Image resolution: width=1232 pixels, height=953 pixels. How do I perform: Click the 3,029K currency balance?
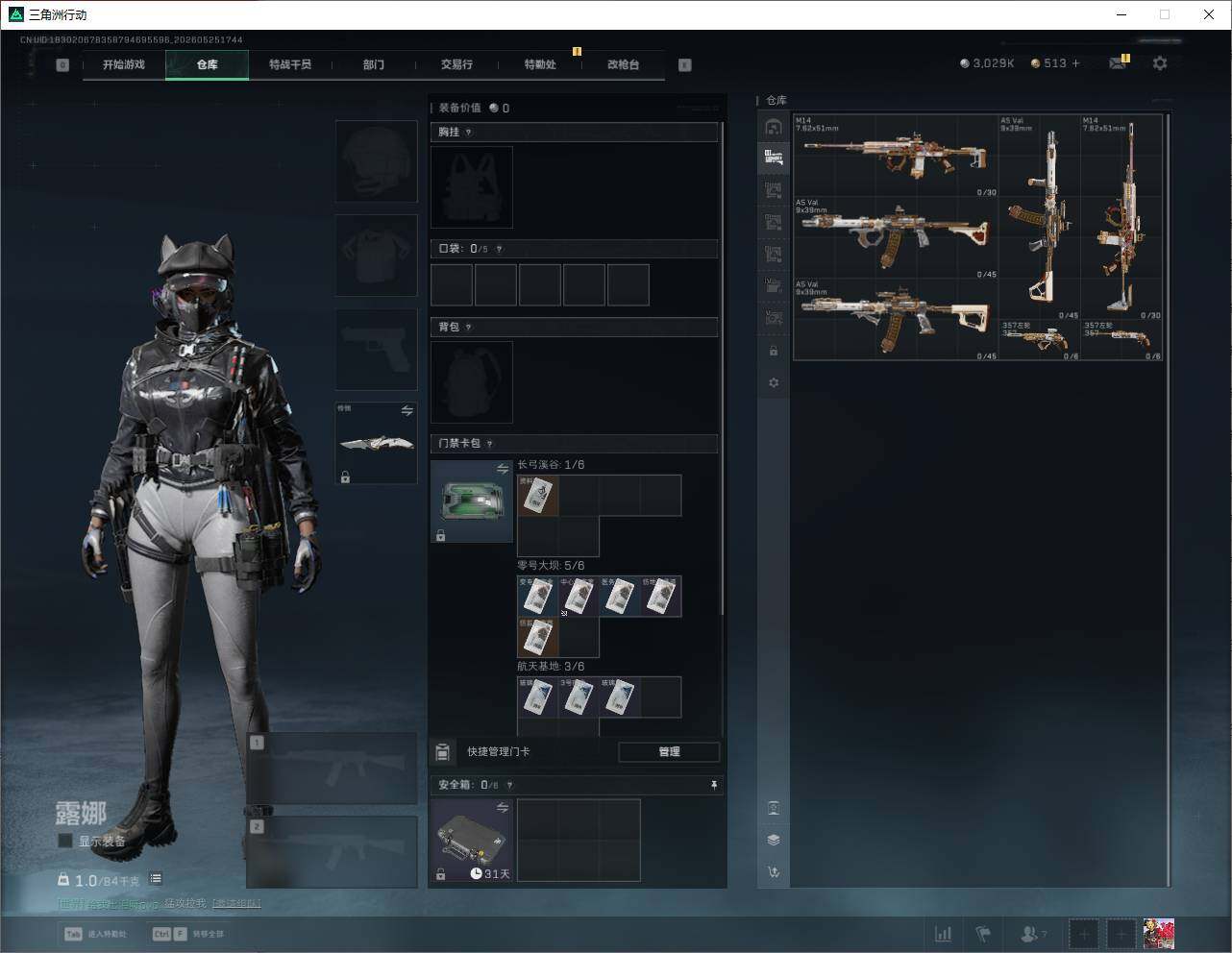click(988, 63)
